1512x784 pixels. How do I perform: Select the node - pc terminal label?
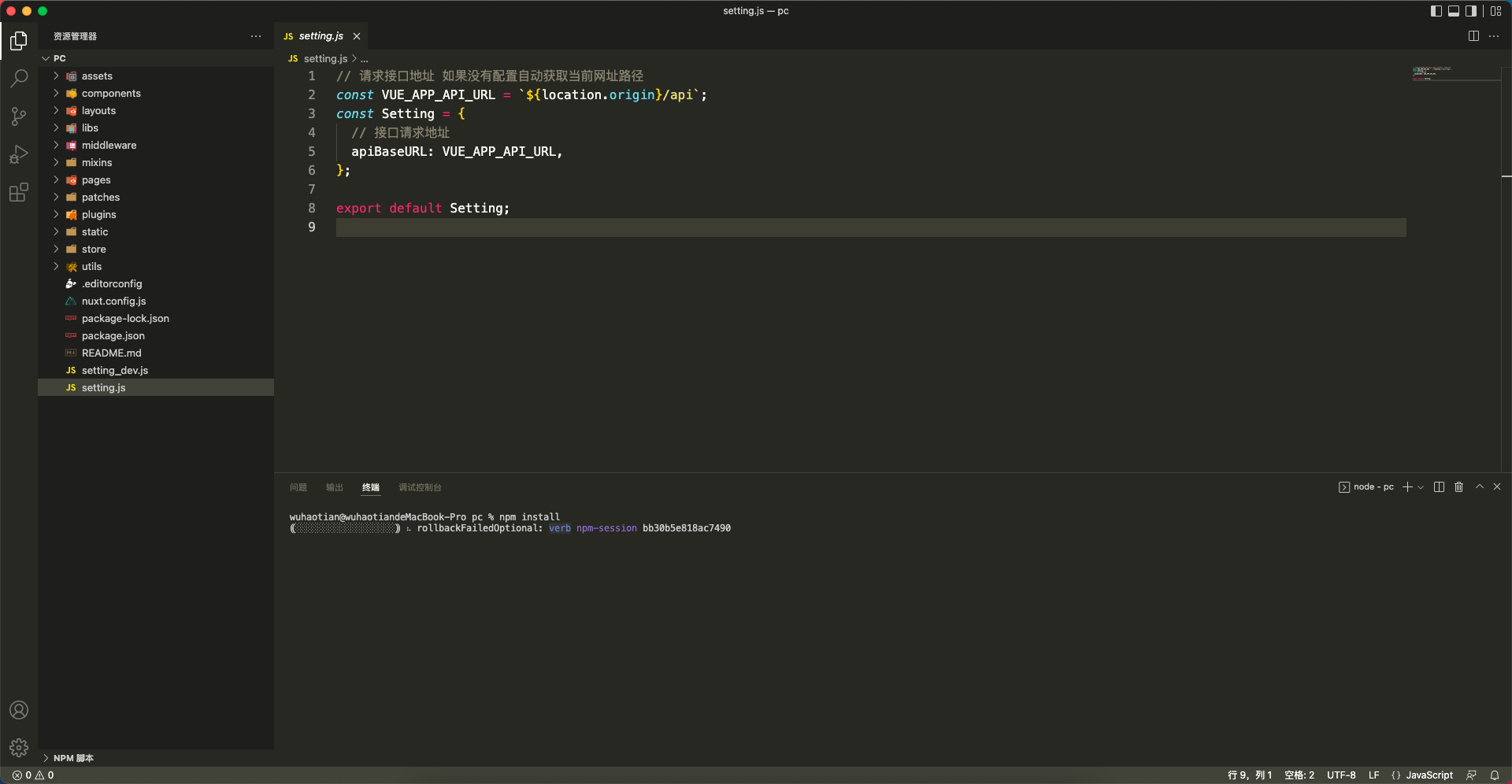1366,487
